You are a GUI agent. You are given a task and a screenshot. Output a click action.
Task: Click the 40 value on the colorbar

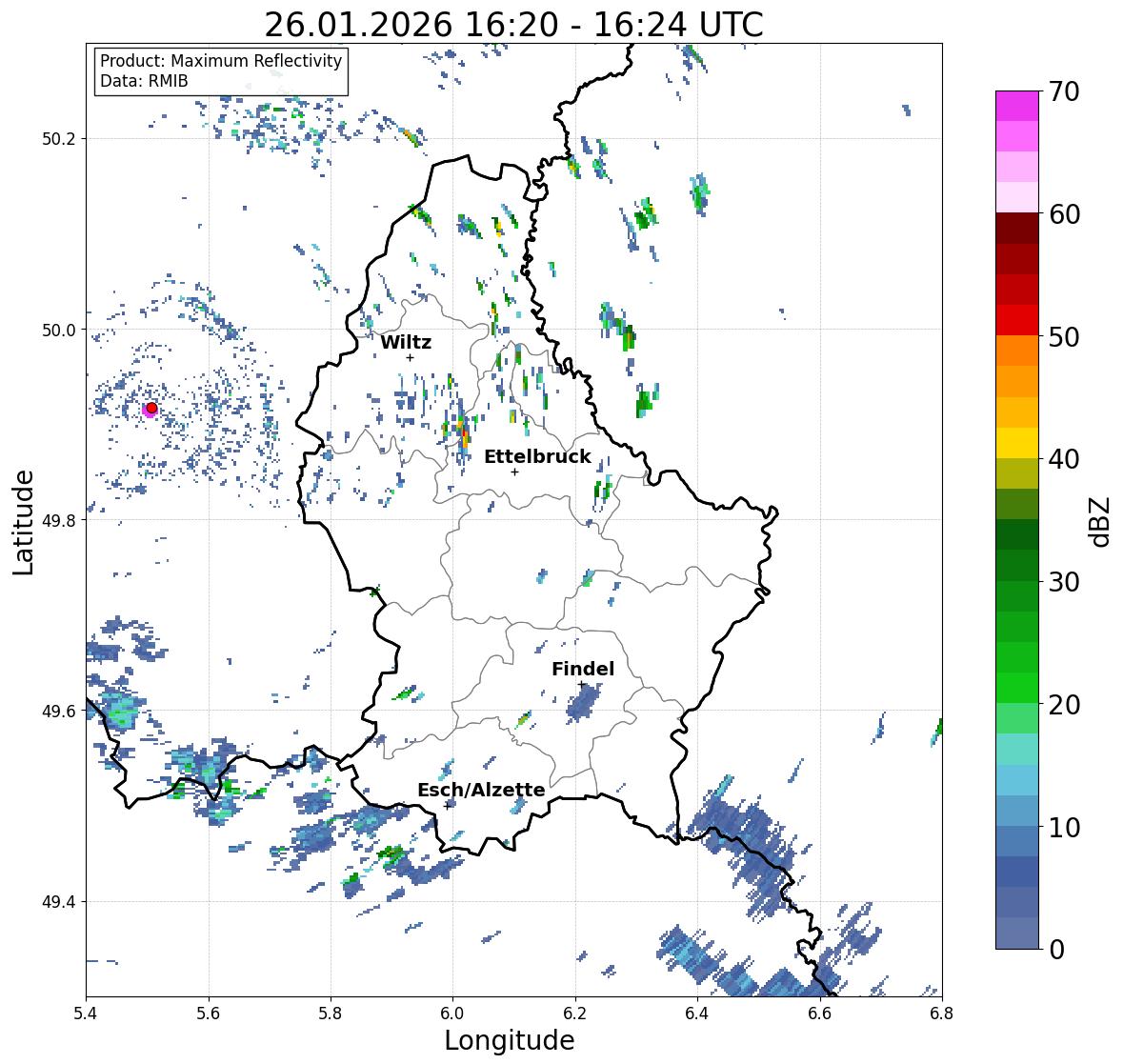[1064, 459]
